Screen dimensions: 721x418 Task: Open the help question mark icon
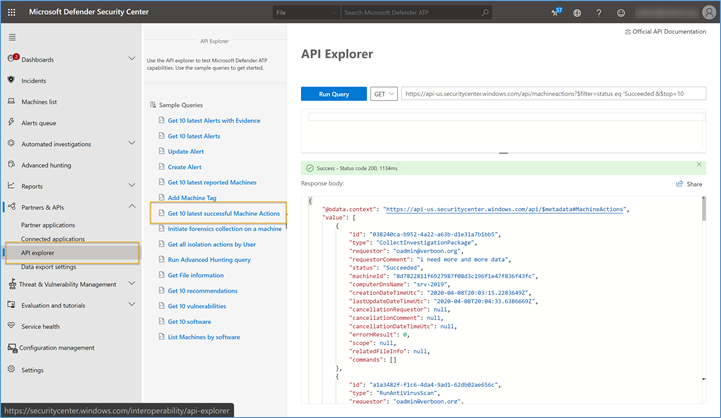(599, 13)
